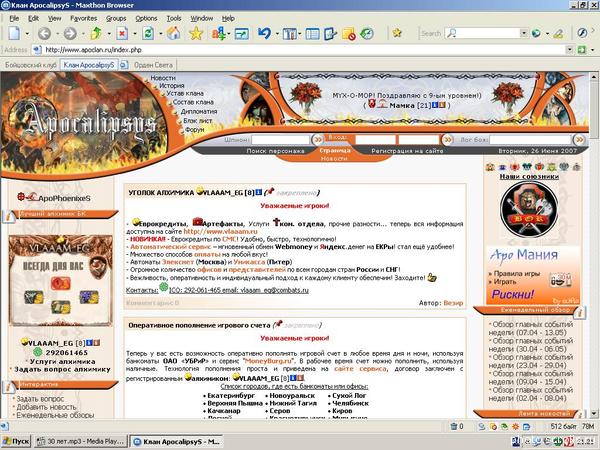Switch to the Бойцовский клуб tab
The image size is (600, 450).
31,65
